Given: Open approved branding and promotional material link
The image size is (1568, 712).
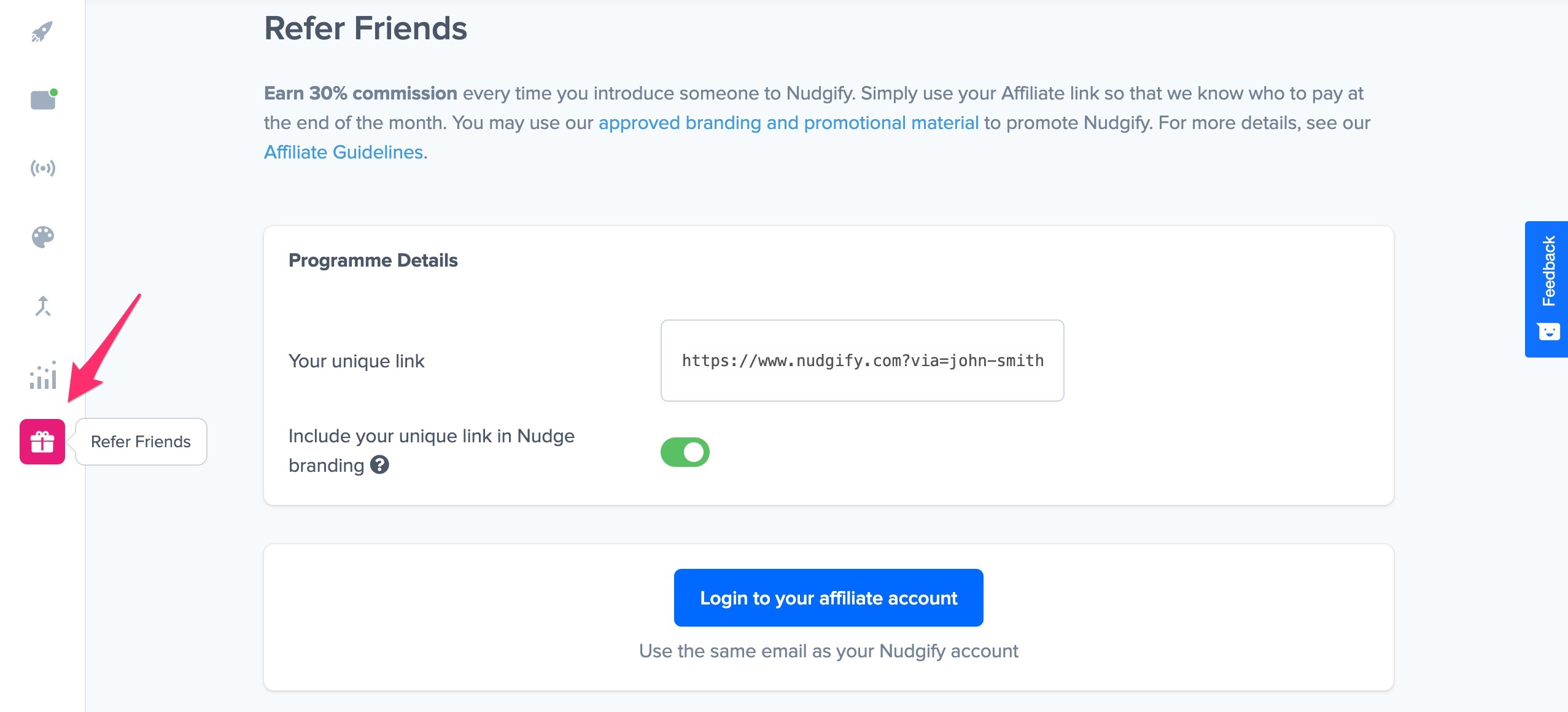Looking at the screenshot, I should (x=788, y=123).
